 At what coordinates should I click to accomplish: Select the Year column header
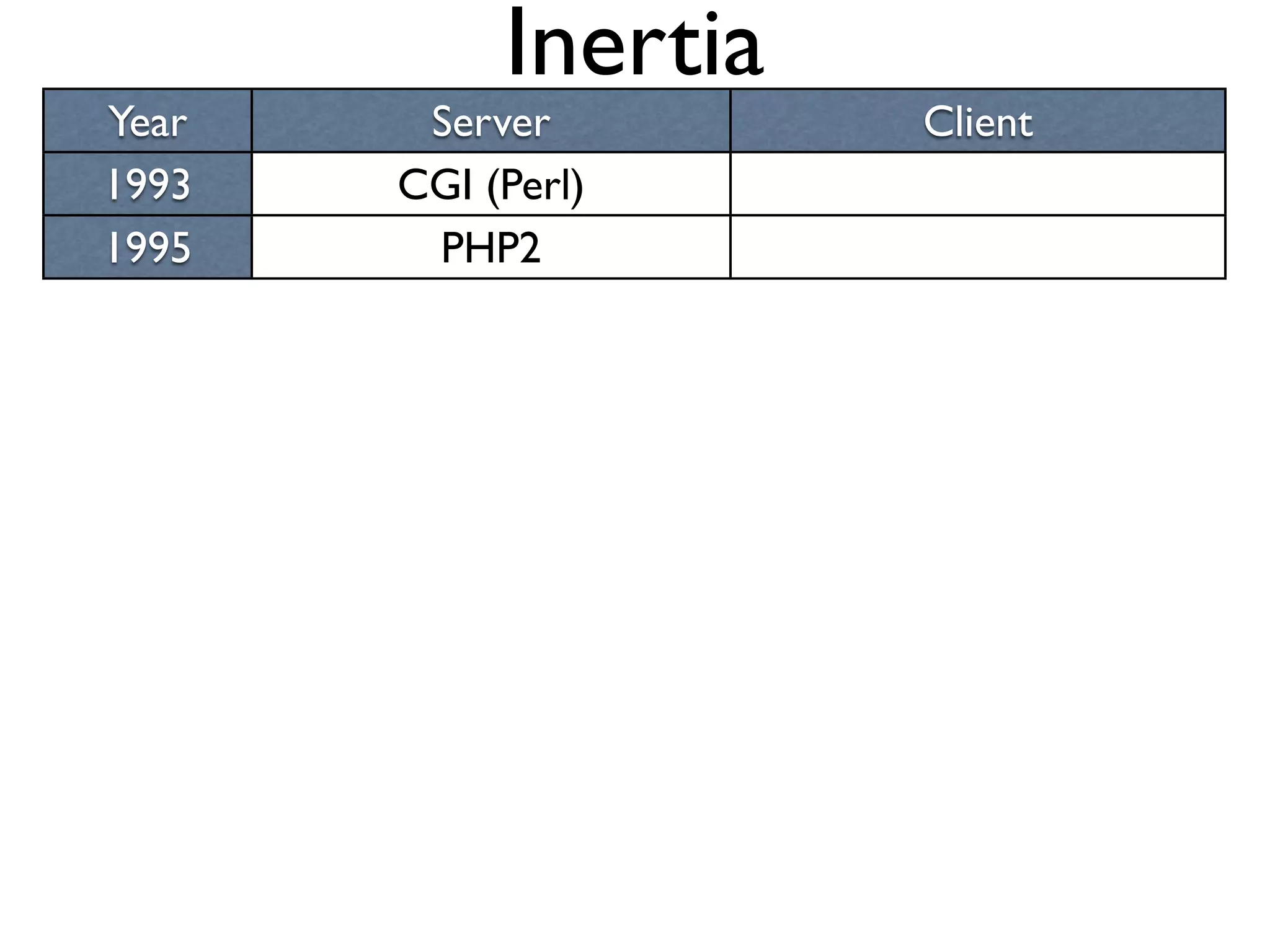[x=148, y=121]
